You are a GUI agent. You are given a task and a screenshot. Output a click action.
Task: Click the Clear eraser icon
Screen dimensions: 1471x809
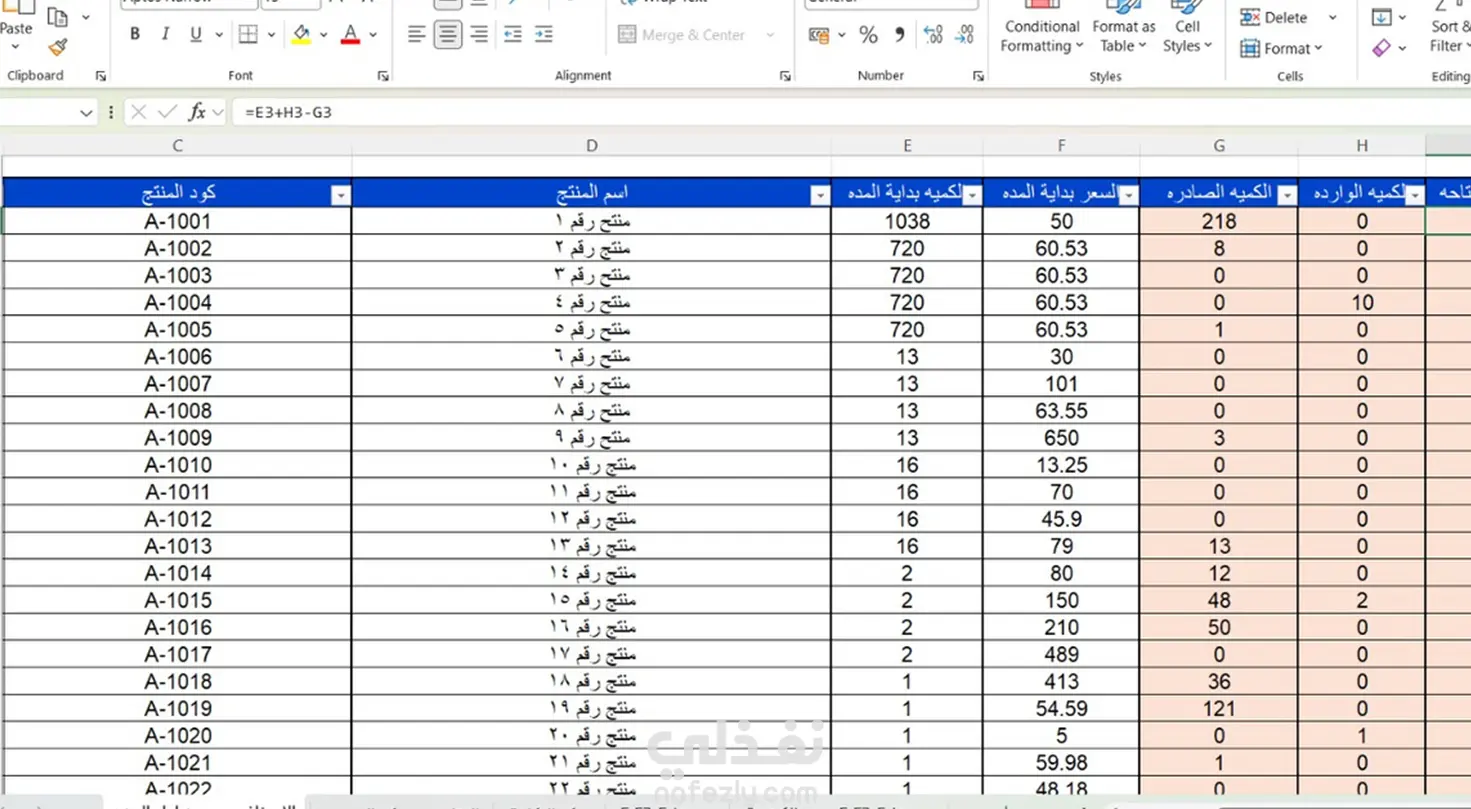tap(1381, 48)
